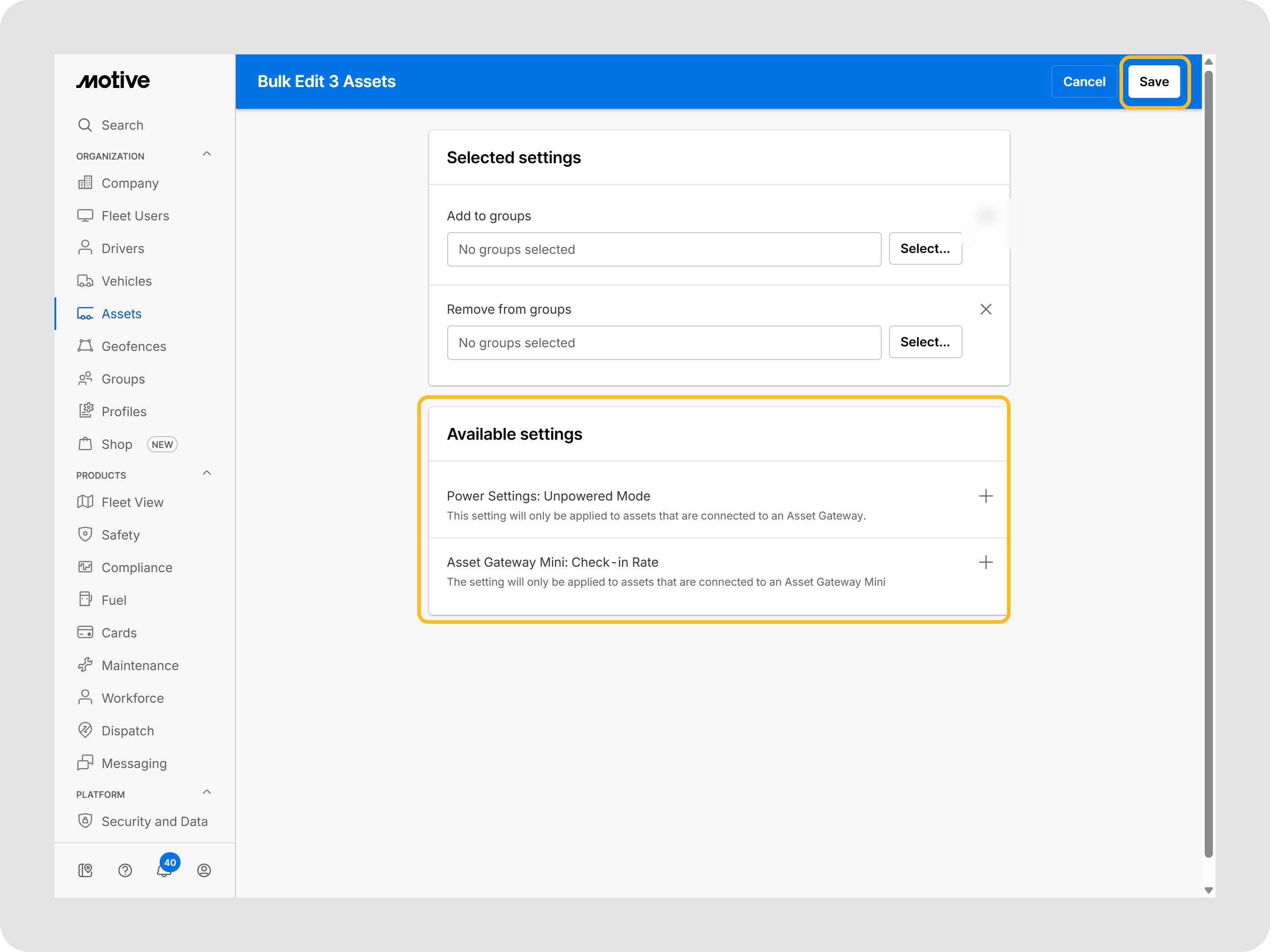Open the Fleet View menu item

pyautogui.click(x=132, y=502)
